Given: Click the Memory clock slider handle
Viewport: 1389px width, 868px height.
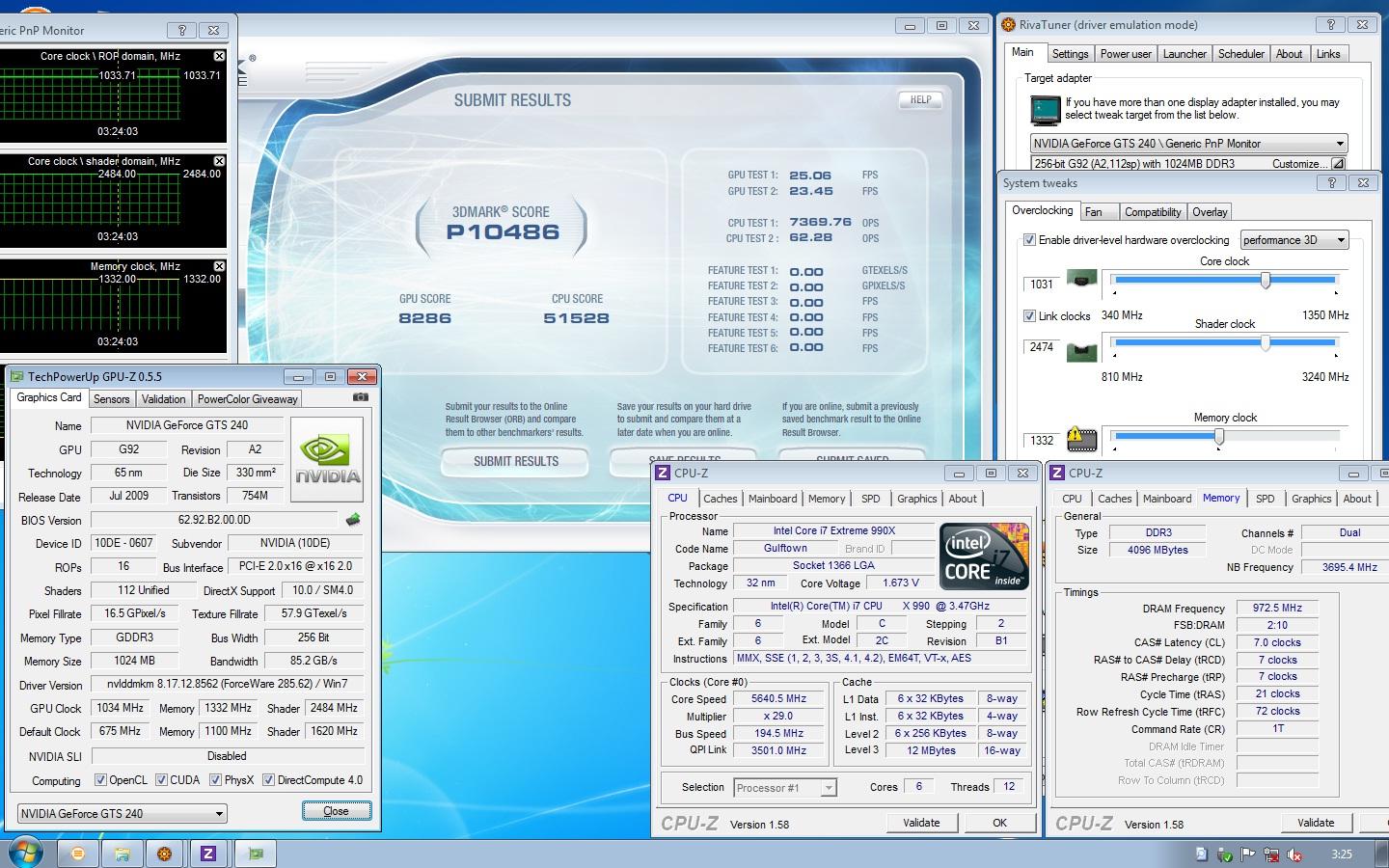Looking at the screenshot, I should tap(1219, 437).
